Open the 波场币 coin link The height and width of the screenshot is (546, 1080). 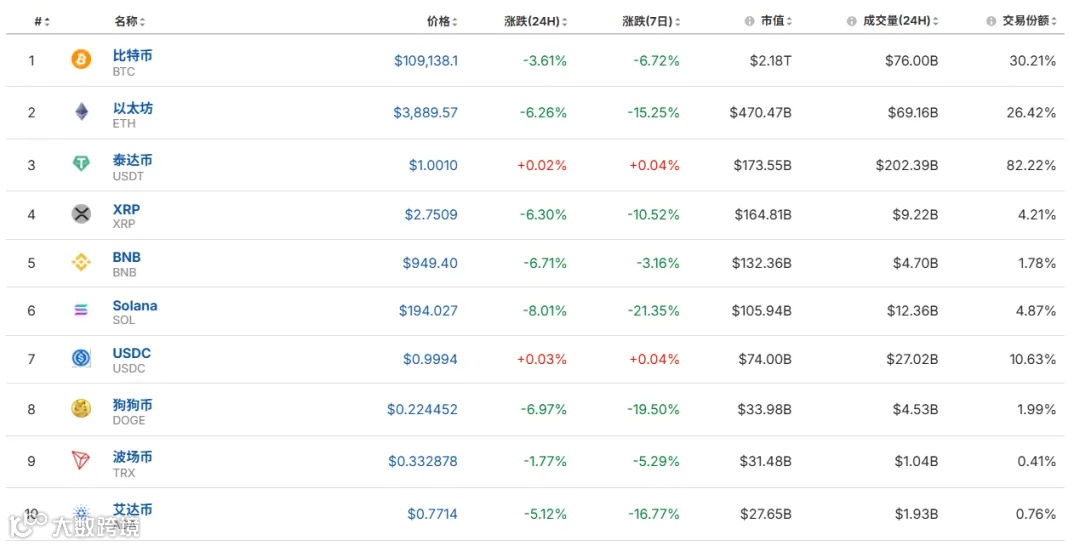pyautogui.click(x=132, y=456)
